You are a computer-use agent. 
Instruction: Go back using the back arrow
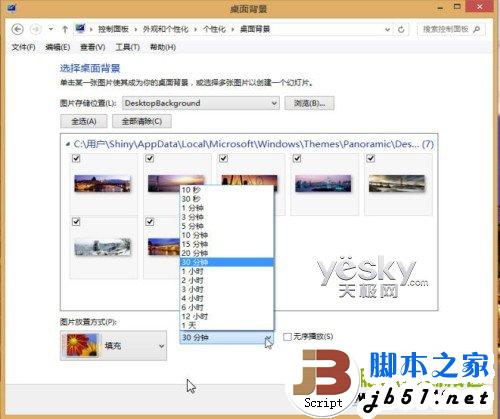17,29
